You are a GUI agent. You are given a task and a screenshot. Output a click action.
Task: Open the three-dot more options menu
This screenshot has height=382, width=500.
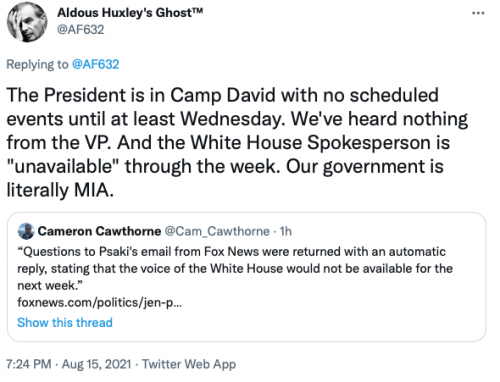tap(478, 13)
